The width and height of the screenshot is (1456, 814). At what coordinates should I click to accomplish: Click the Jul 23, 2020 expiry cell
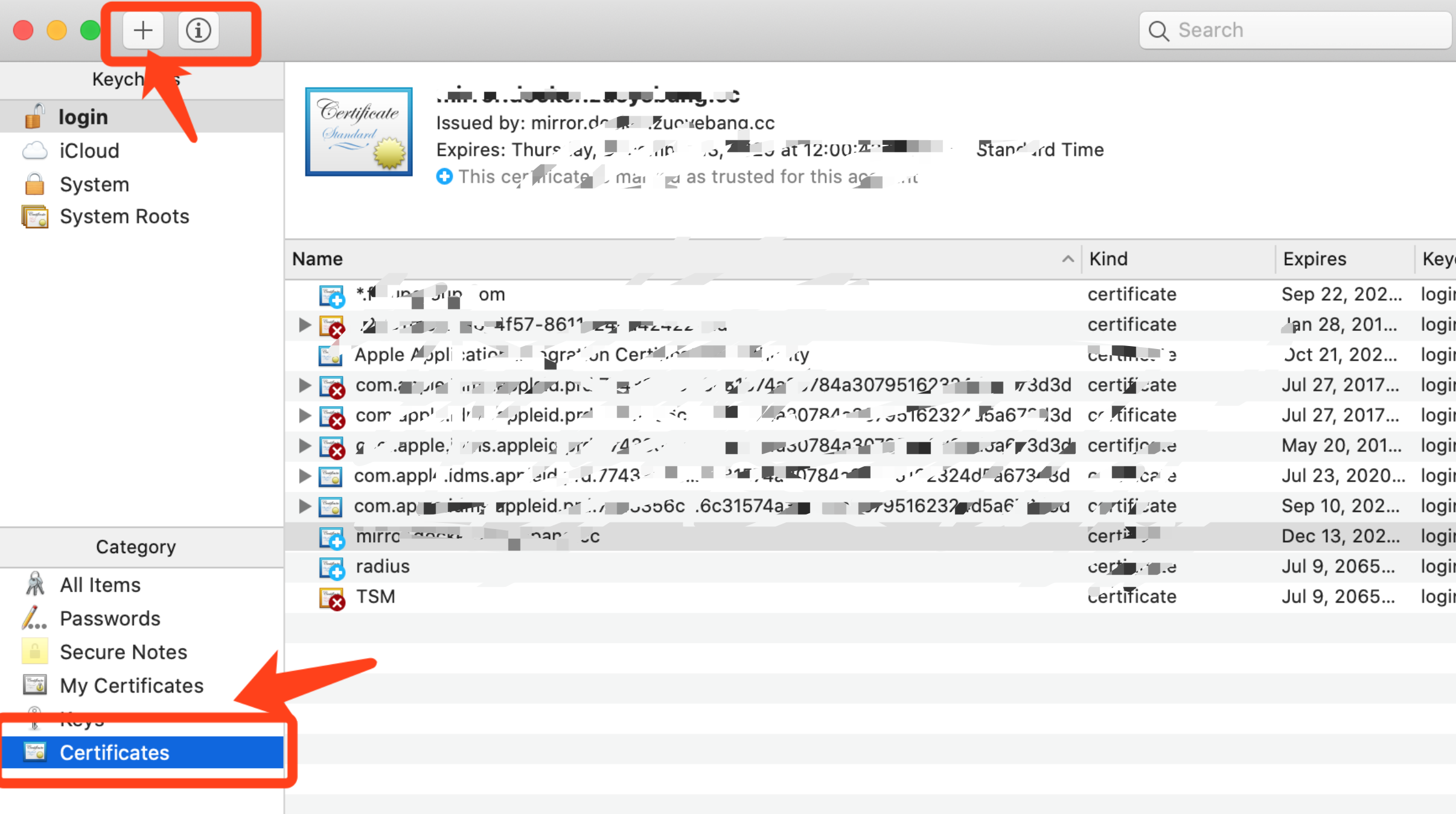tap(1343, 476)
